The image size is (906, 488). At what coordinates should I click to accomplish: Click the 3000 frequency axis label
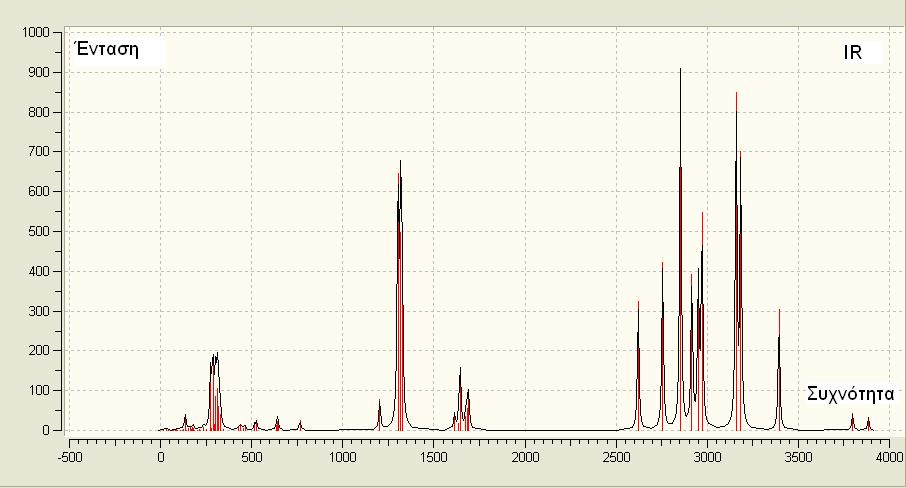[x=707, y=458]
